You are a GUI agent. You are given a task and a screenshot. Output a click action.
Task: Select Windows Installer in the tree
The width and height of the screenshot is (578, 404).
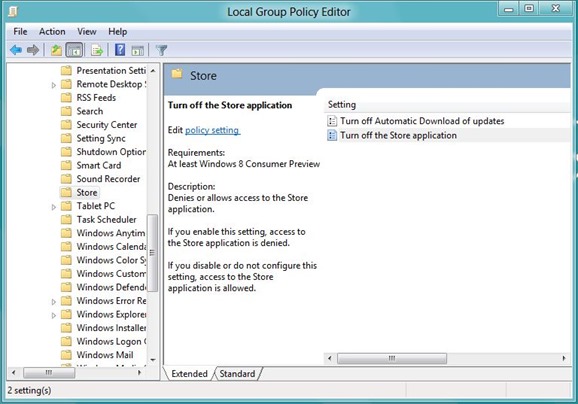point(111,328)
